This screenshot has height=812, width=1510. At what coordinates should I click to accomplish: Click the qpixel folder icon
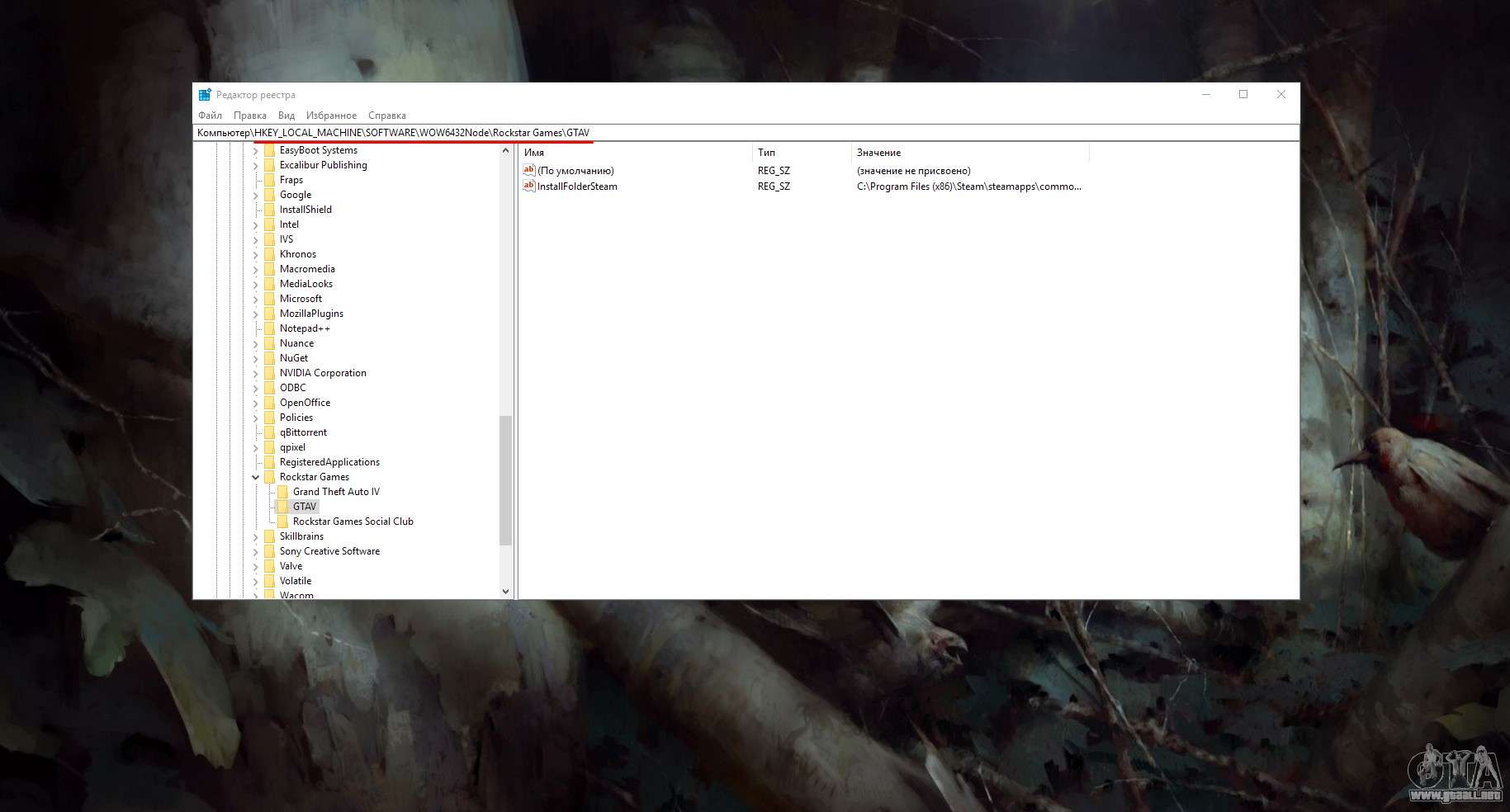[x=269, y=447]
